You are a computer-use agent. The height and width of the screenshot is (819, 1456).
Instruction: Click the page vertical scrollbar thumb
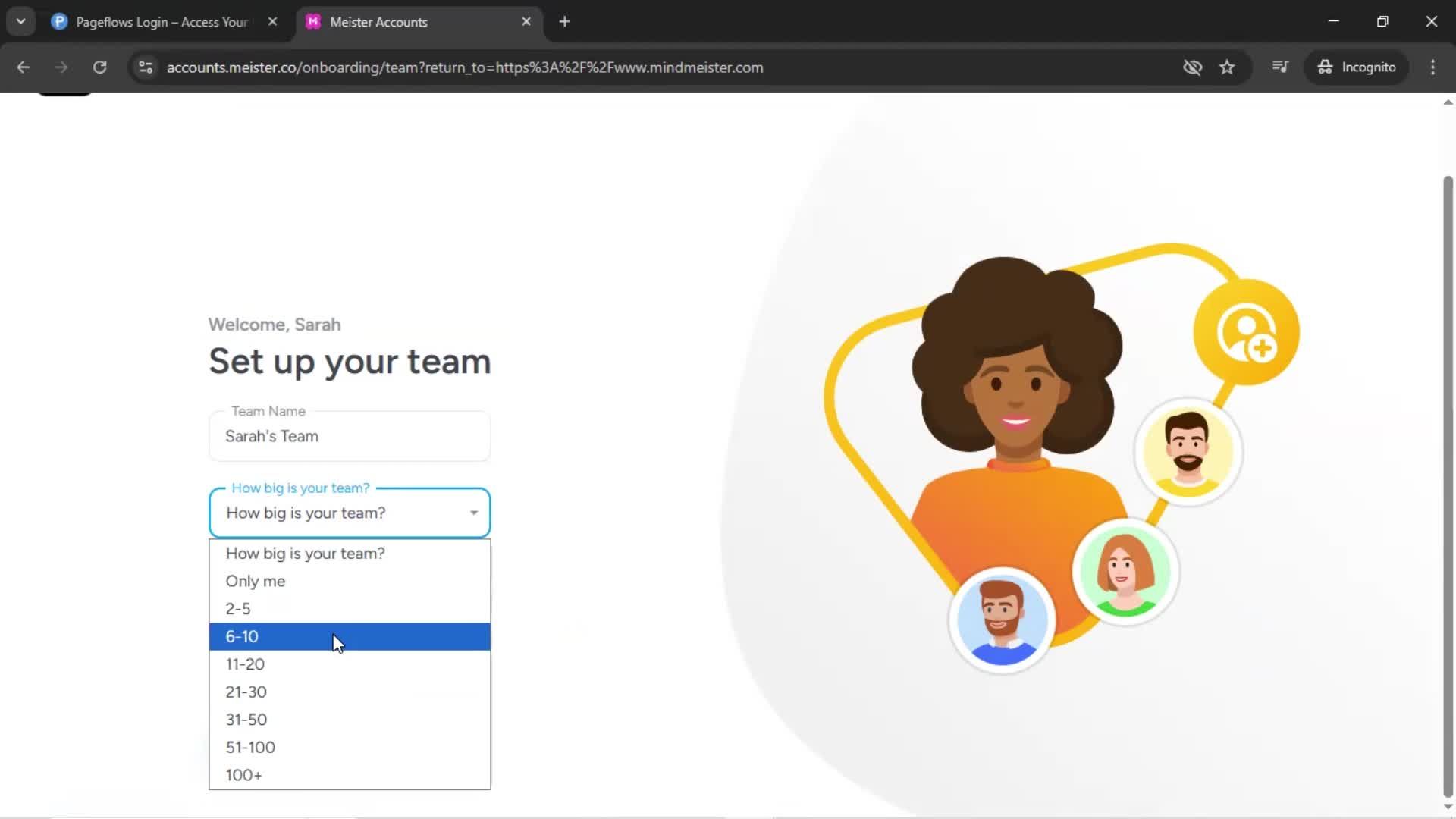[x=1448, y=485]
